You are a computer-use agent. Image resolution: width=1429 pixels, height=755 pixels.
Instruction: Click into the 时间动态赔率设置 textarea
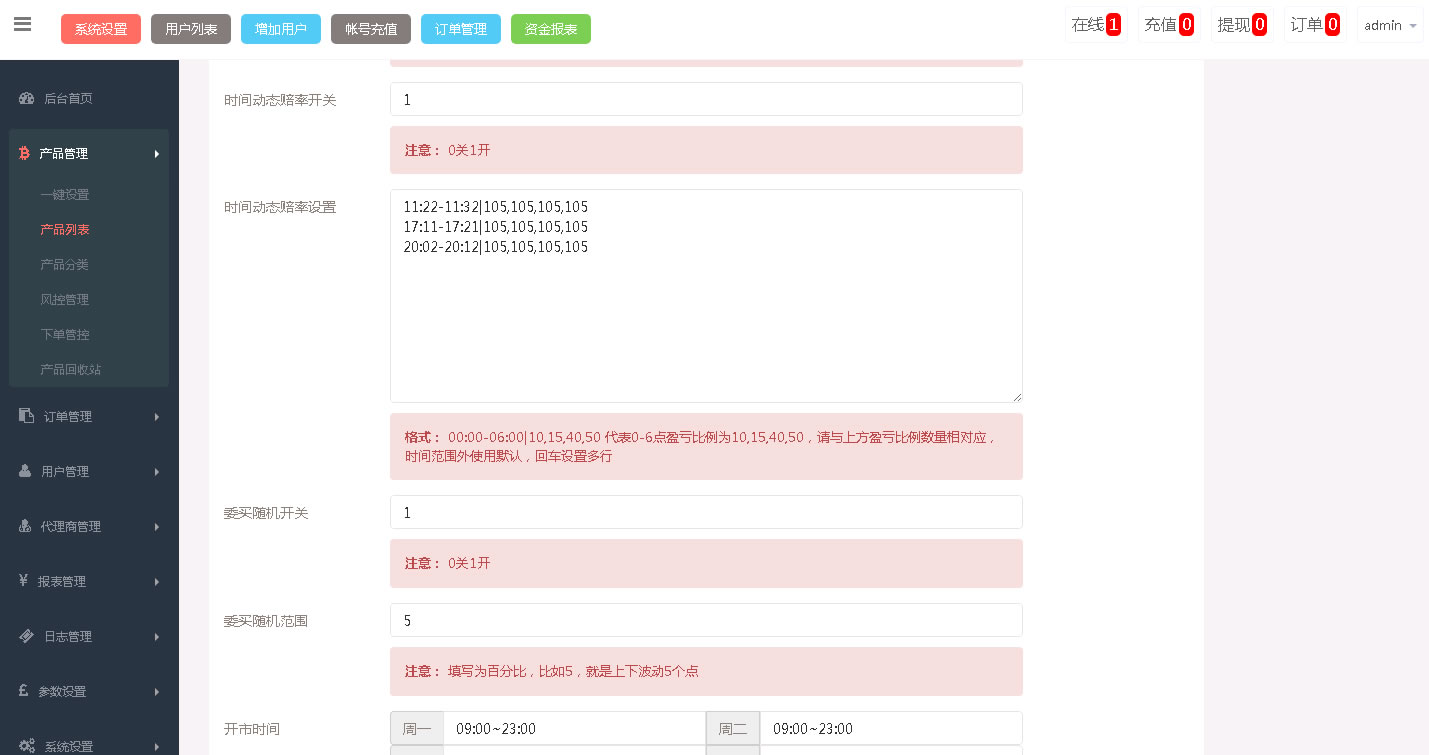pyautogui.click(x=706, y=296)
